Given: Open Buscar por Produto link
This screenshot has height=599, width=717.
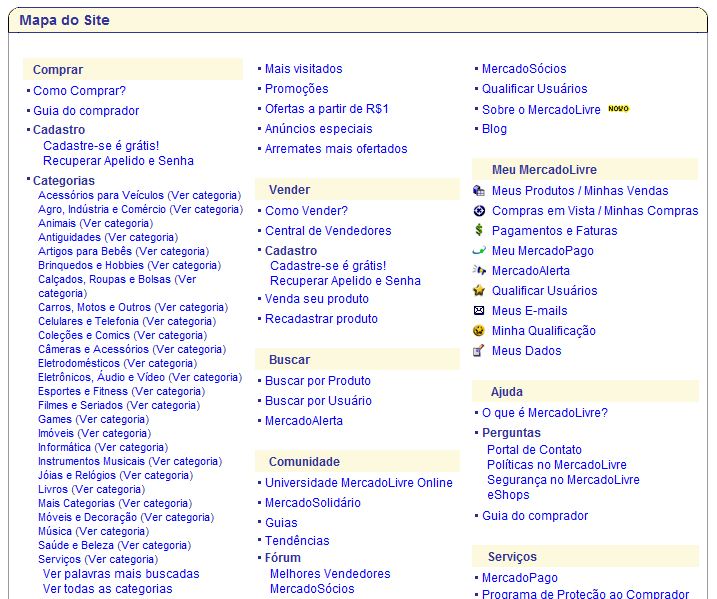Looking at the screenshot, I should pyautogui.click(x=318, y=381).
